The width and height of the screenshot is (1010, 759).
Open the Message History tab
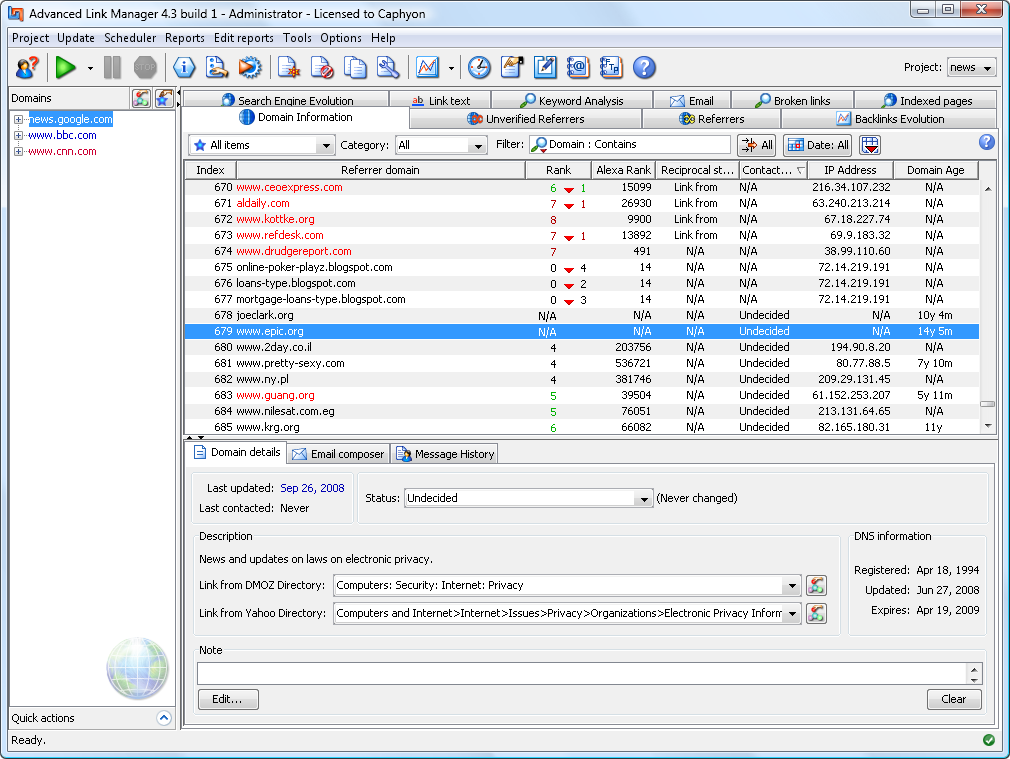click(446, 454)
